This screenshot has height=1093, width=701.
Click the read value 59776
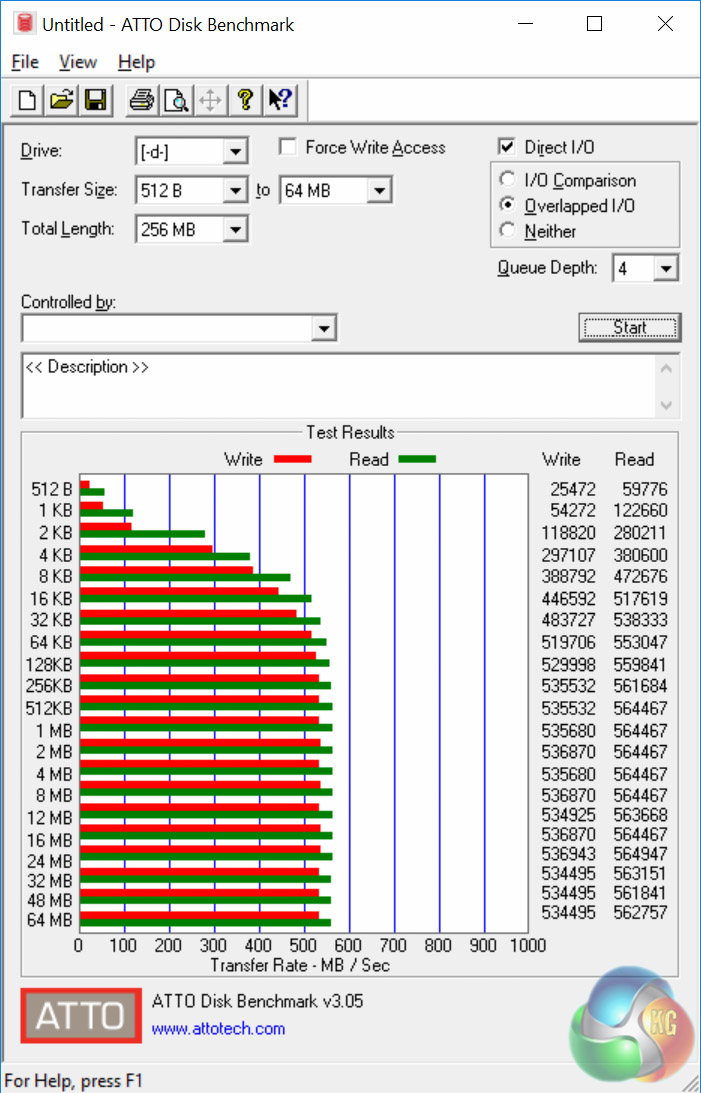point(645,489)
